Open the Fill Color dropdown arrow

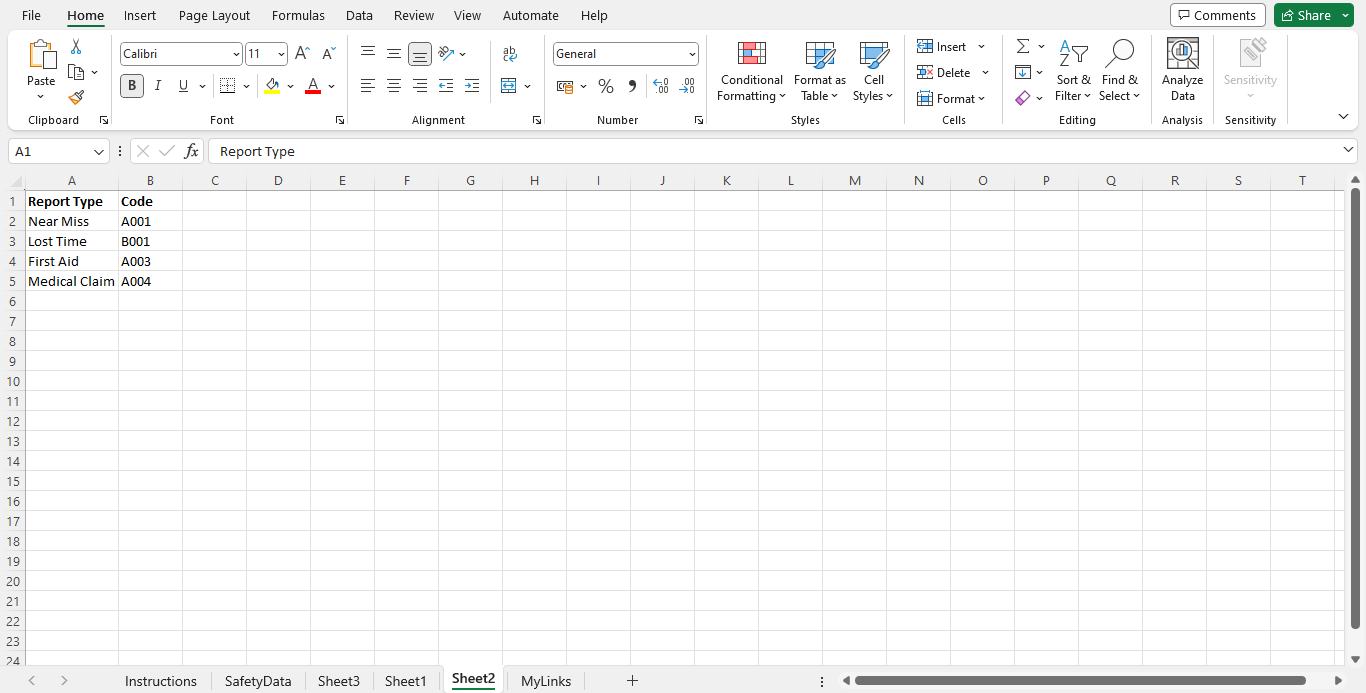click(291, 86)
